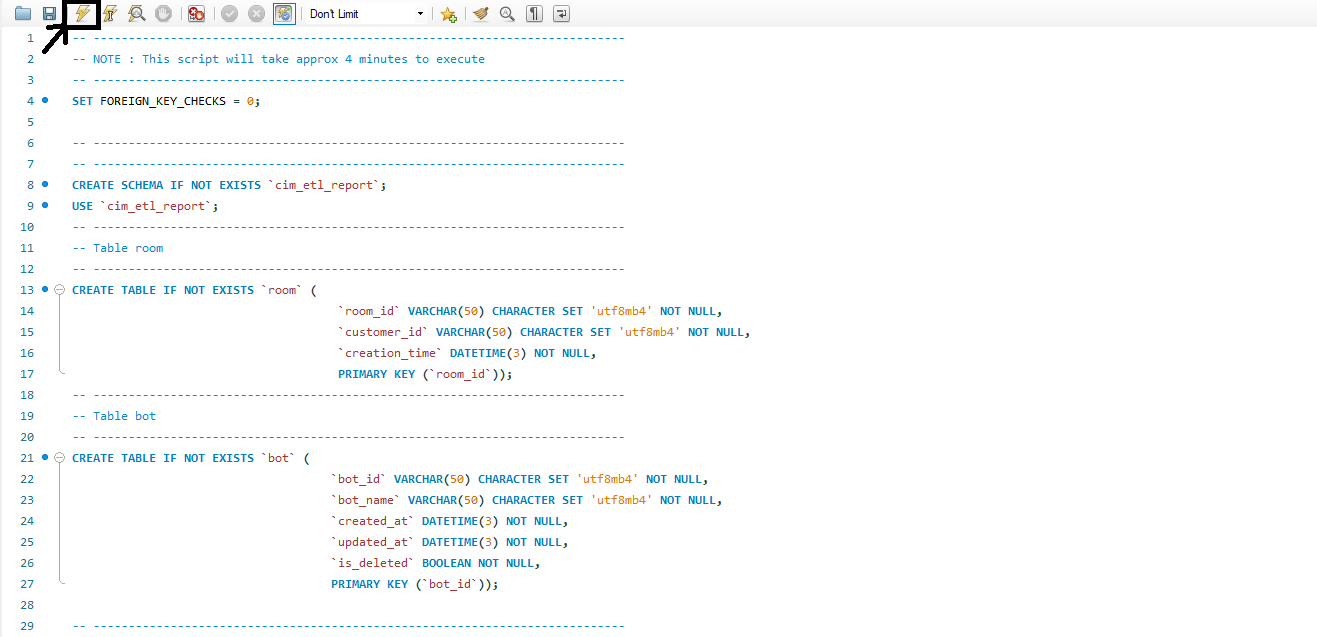Save snippet with the star plus icon
The height and width of the screenshot is (637, 1317).
[x=448, y=14]
